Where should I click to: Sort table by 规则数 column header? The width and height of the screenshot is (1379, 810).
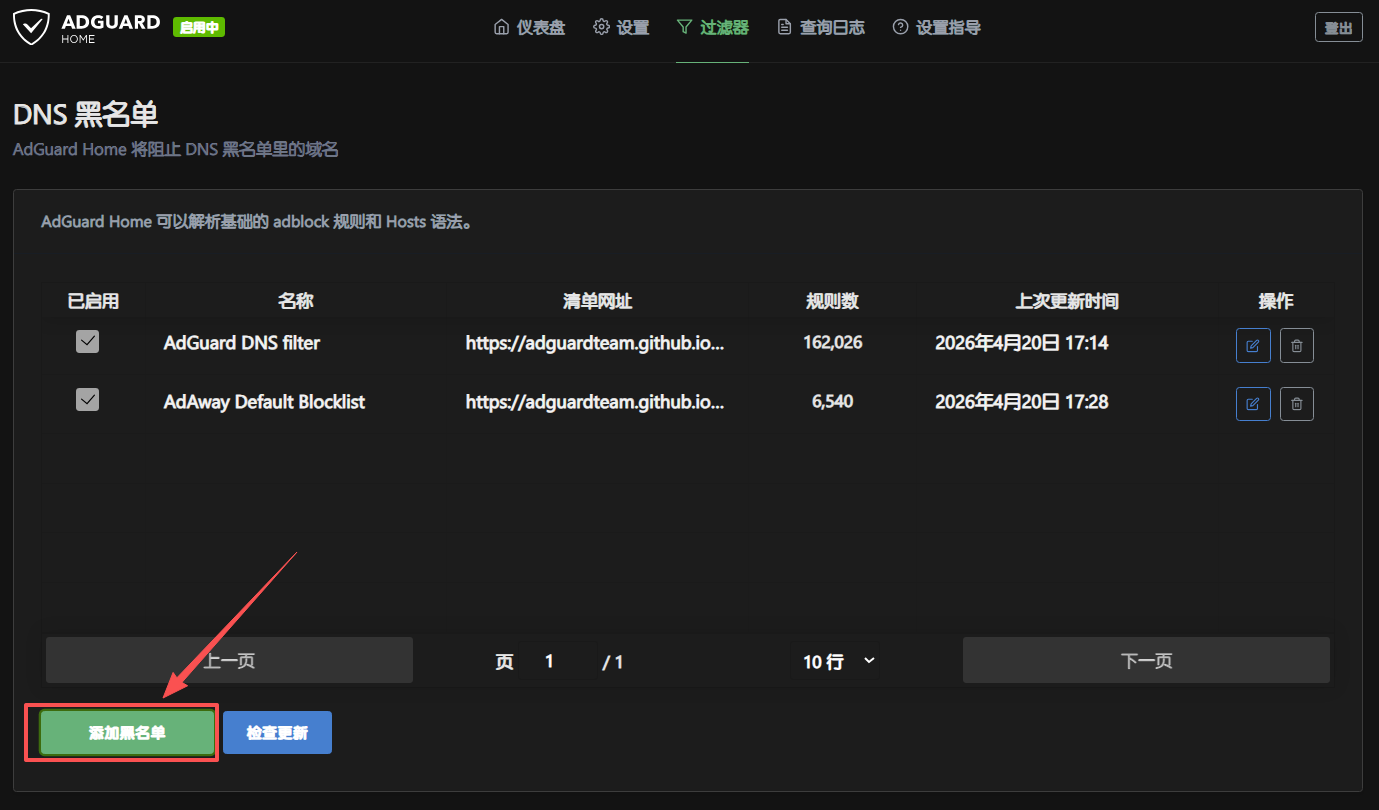pos(832,301)
